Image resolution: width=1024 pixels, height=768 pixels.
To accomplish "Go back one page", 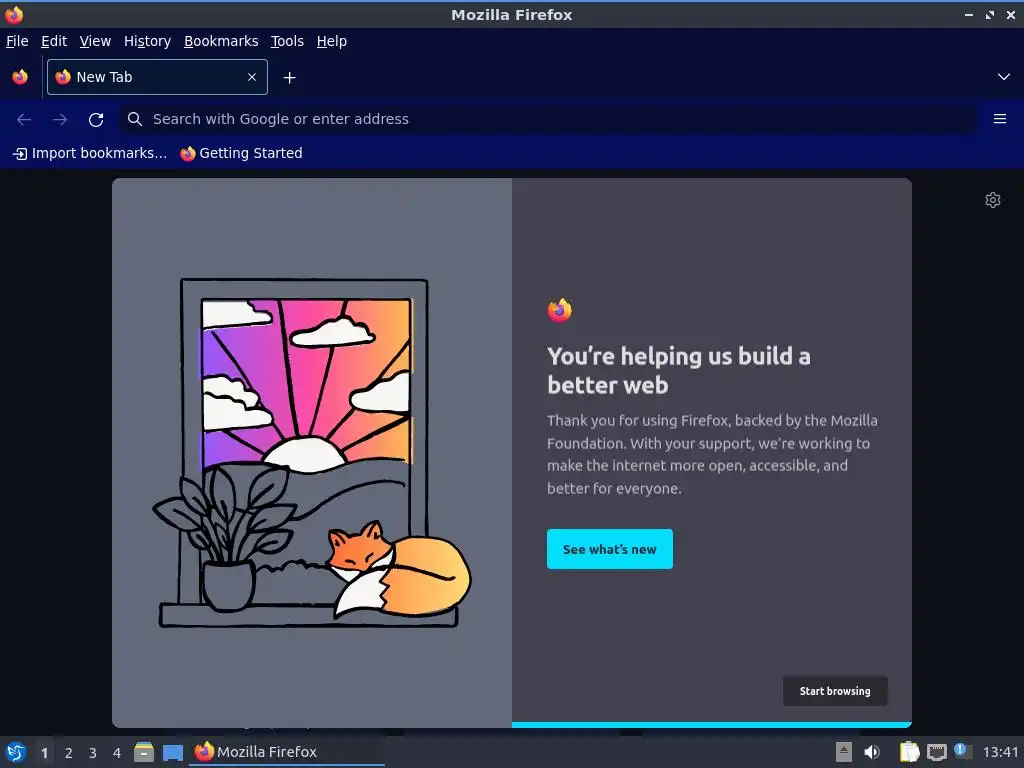I will click(x=24, y=119).
